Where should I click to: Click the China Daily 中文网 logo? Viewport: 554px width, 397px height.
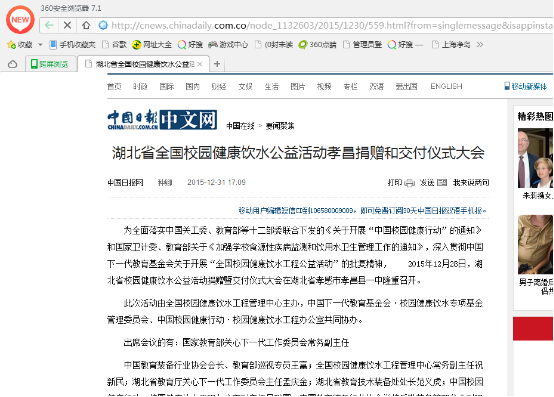coord(162,120)
